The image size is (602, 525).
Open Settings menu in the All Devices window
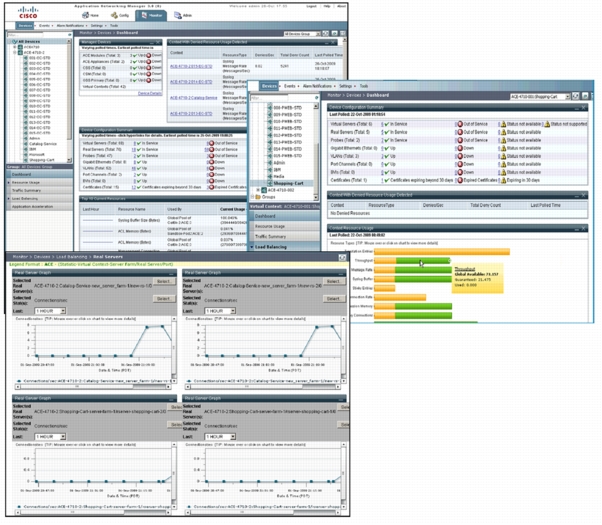(97, 26)
